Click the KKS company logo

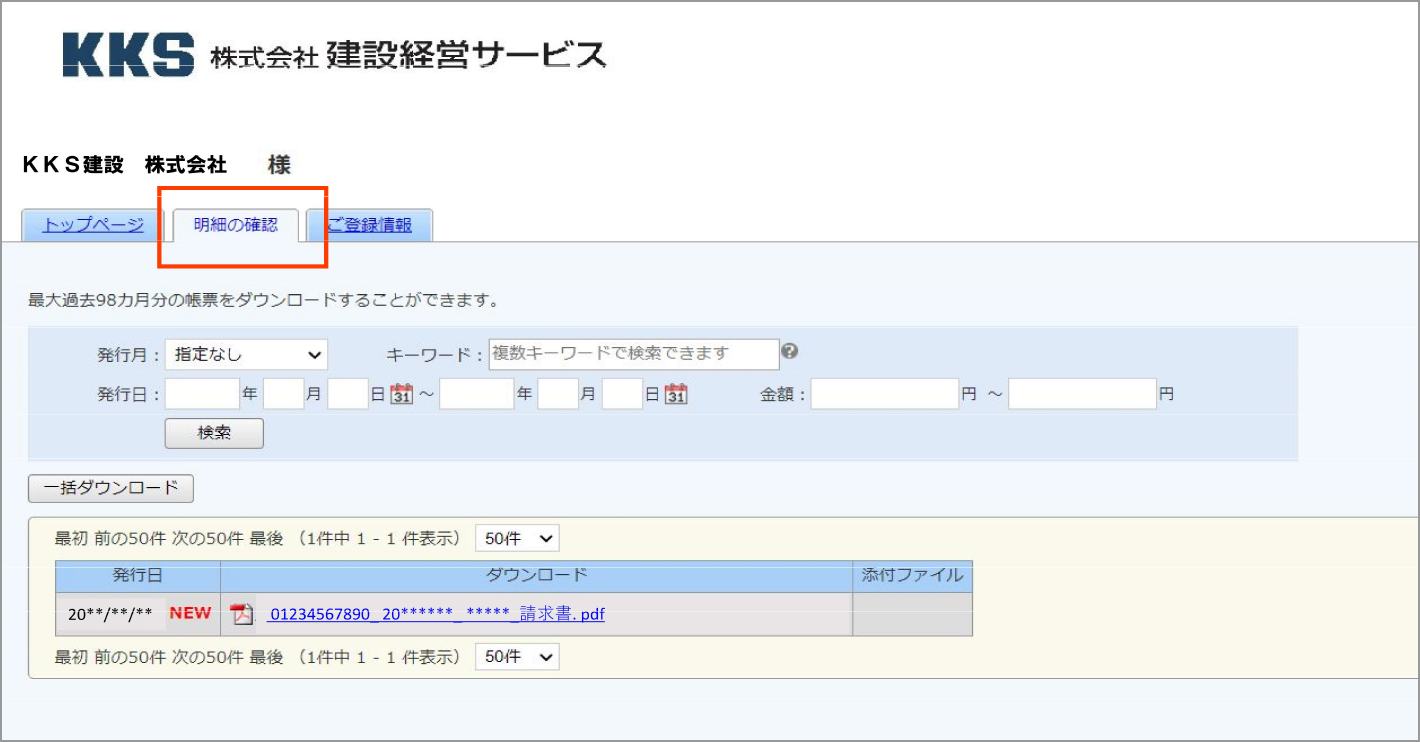pos(129,55)
